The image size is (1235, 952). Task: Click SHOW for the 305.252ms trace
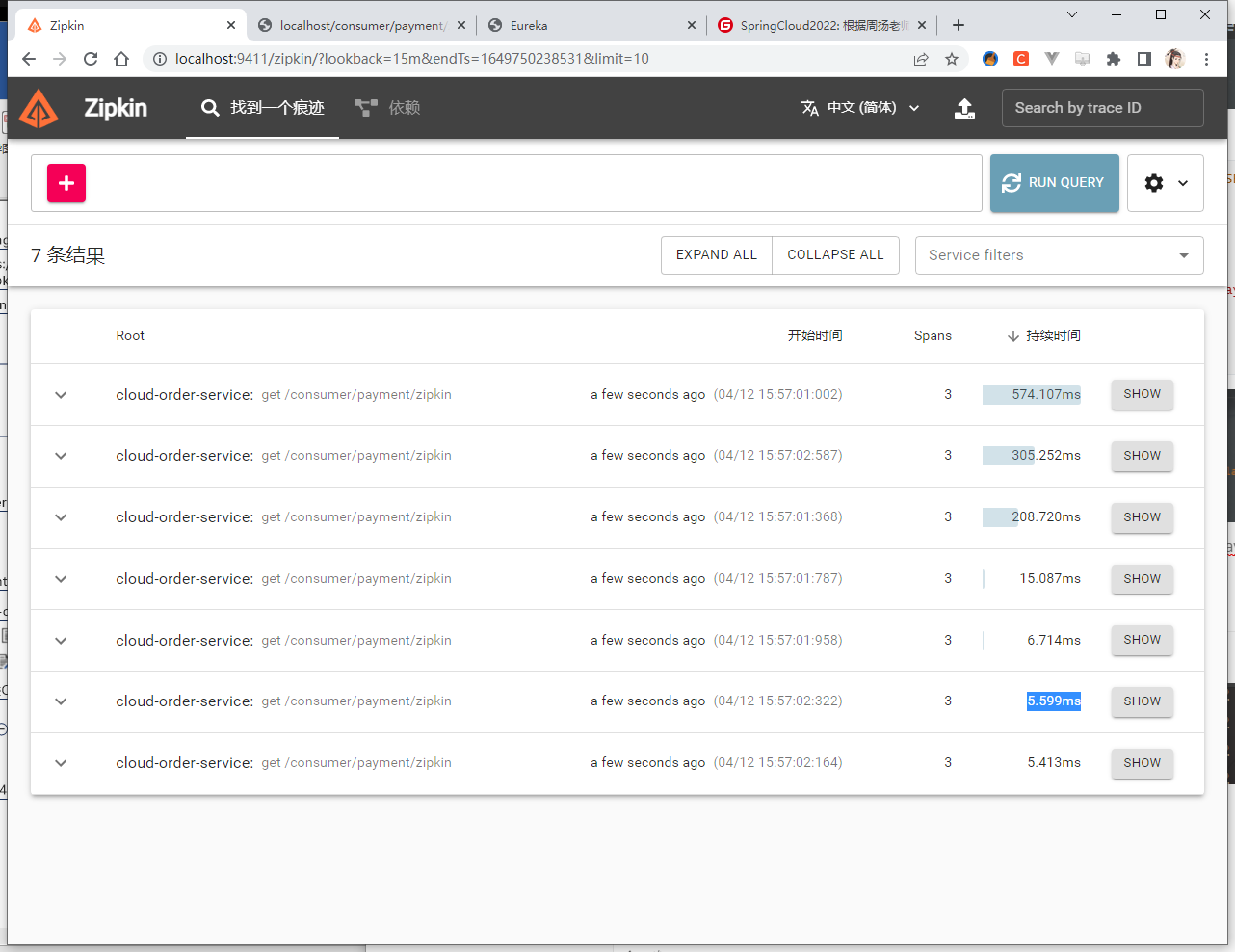[x=1143, y=456]
